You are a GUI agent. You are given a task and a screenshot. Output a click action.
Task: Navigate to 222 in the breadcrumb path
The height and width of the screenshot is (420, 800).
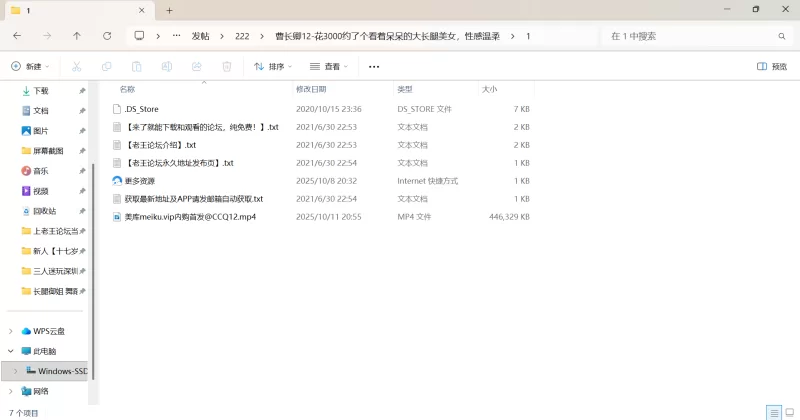point(242,35)
